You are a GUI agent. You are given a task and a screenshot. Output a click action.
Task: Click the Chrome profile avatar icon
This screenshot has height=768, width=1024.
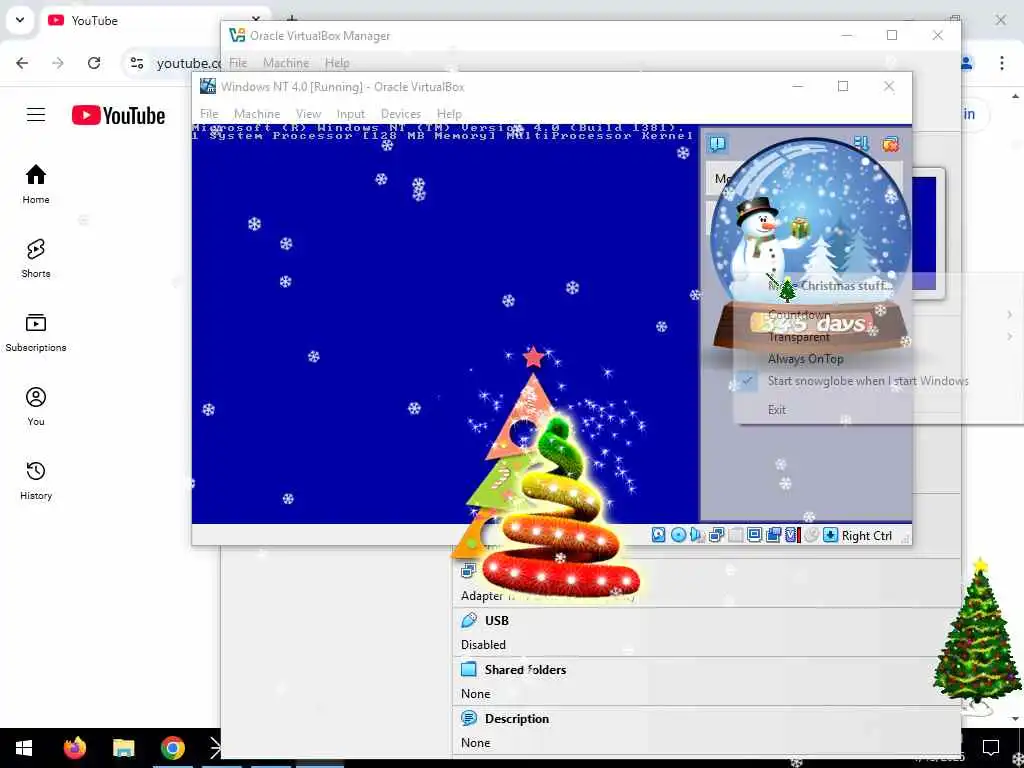pyautogui.click(x=967, y=63)
